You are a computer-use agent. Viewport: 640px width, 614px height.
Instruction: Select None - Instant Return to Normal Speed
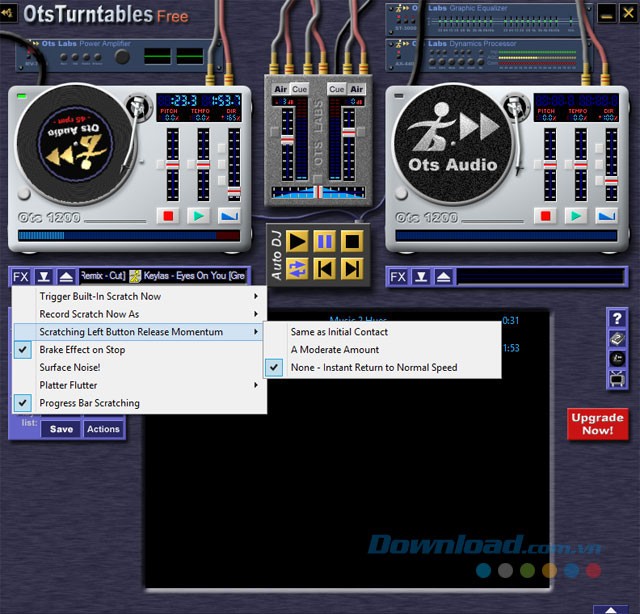pos(373,368)
